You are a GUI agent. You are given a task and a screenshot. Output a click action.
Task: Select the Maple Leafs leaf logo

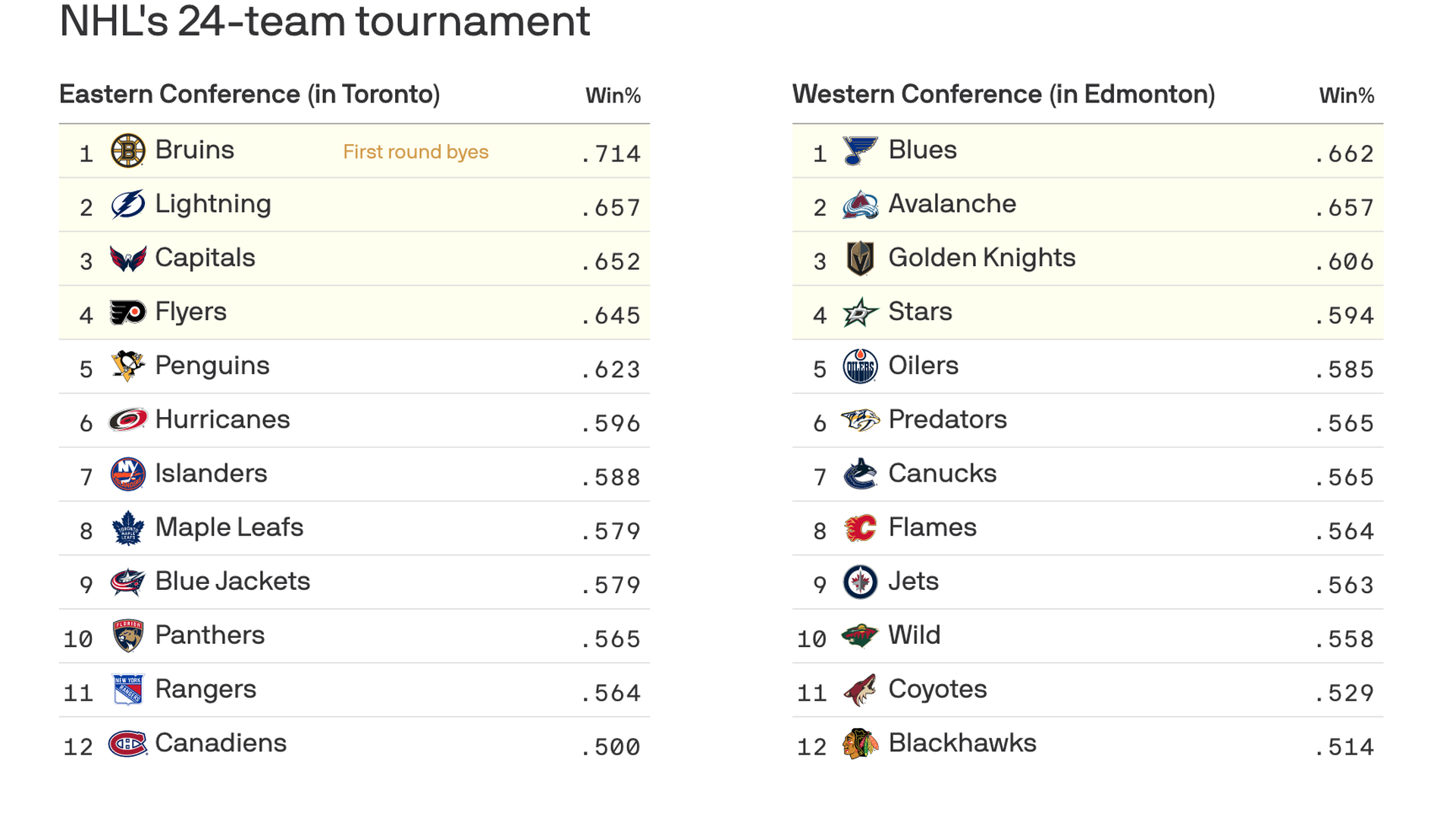128,528
